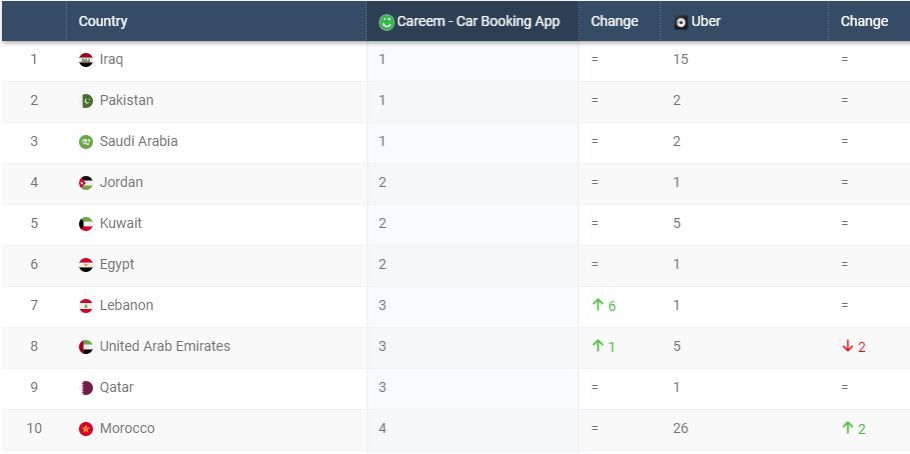
Task: Click the Saudi Arabia flag icon
Action: click(x=86, y=142)
